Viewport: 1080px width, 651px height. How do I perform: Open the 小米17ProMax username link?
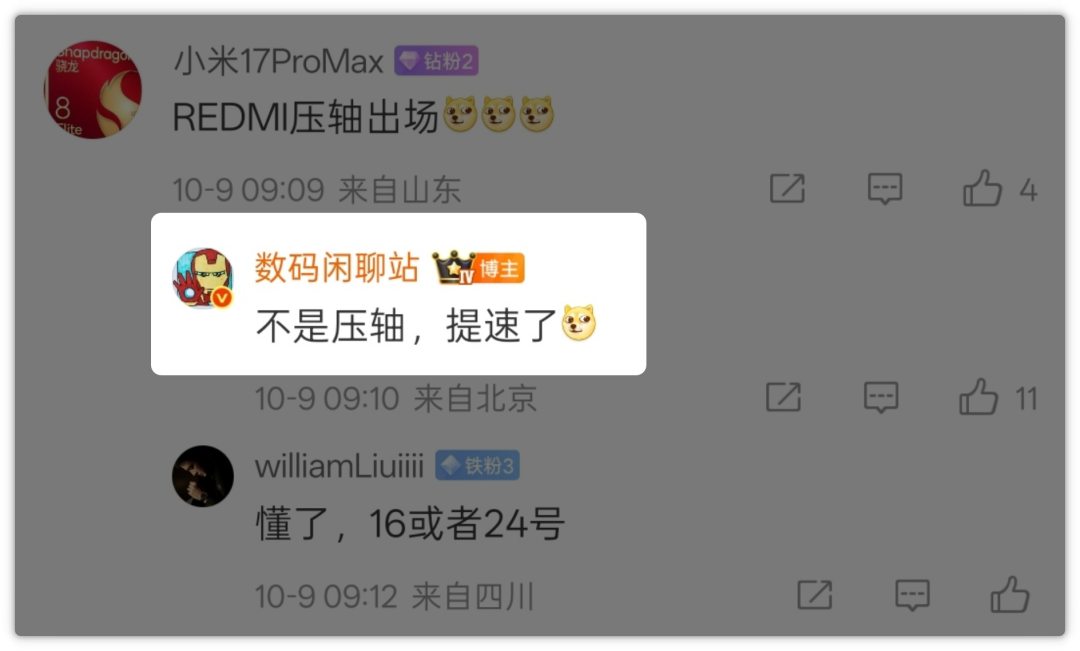coord(278,61)
